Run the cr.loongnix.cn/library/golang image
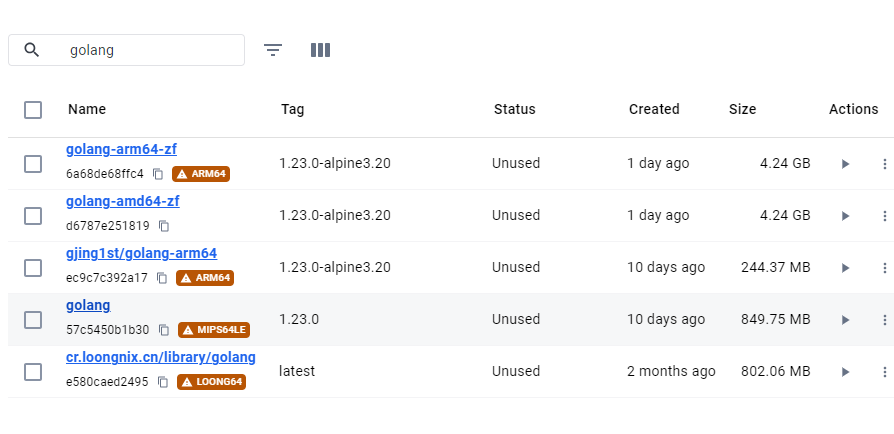The width and height of the screenshot is (894, 434). [x=845, y=372]
